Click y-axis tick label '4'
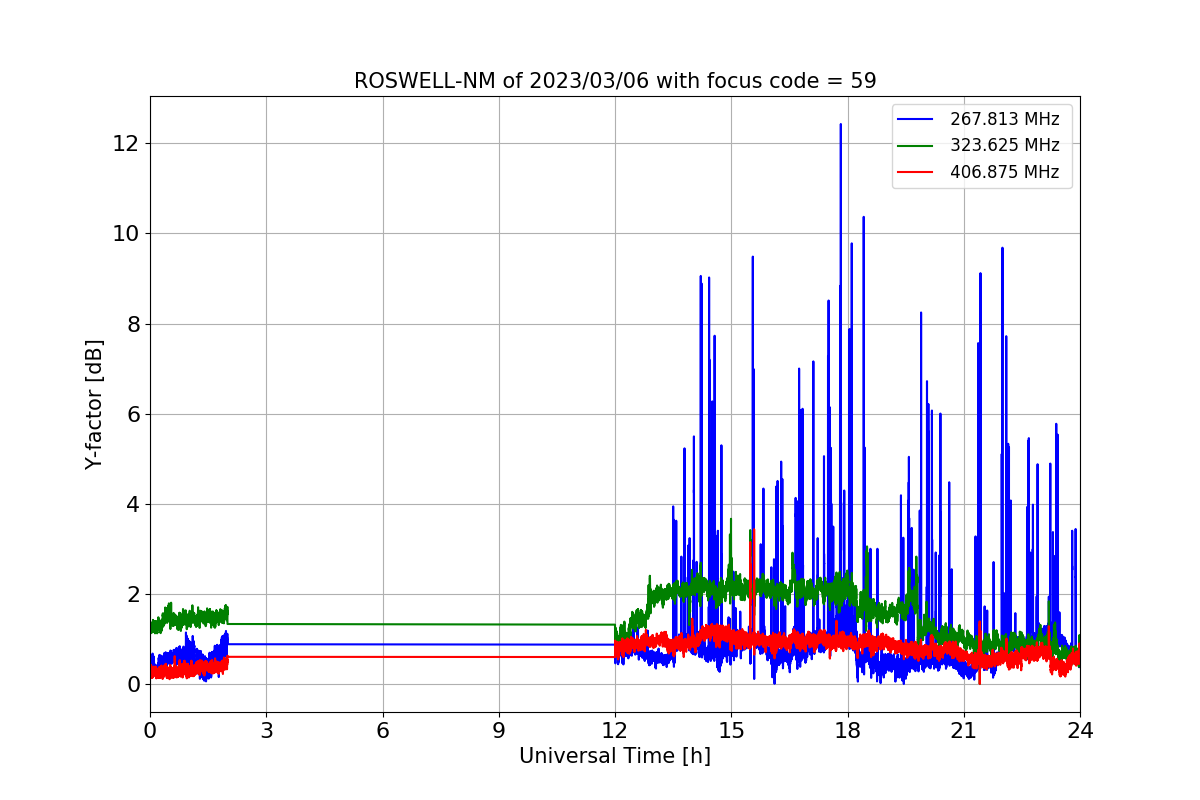Image resolution: width=1200 pixels, height=800 pixels. 133,504
